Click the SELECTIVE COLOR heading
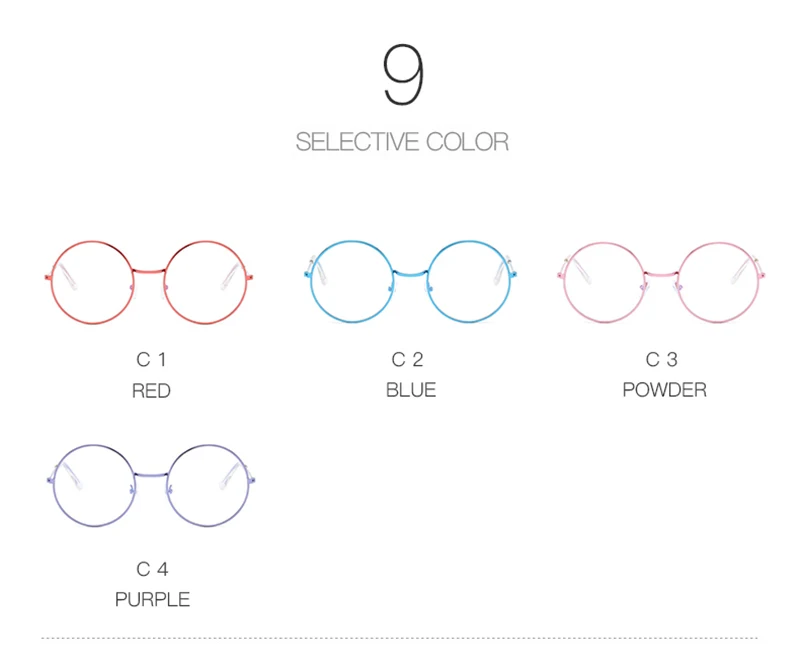This screenshot has height=665, width=800. coord(402,142)
